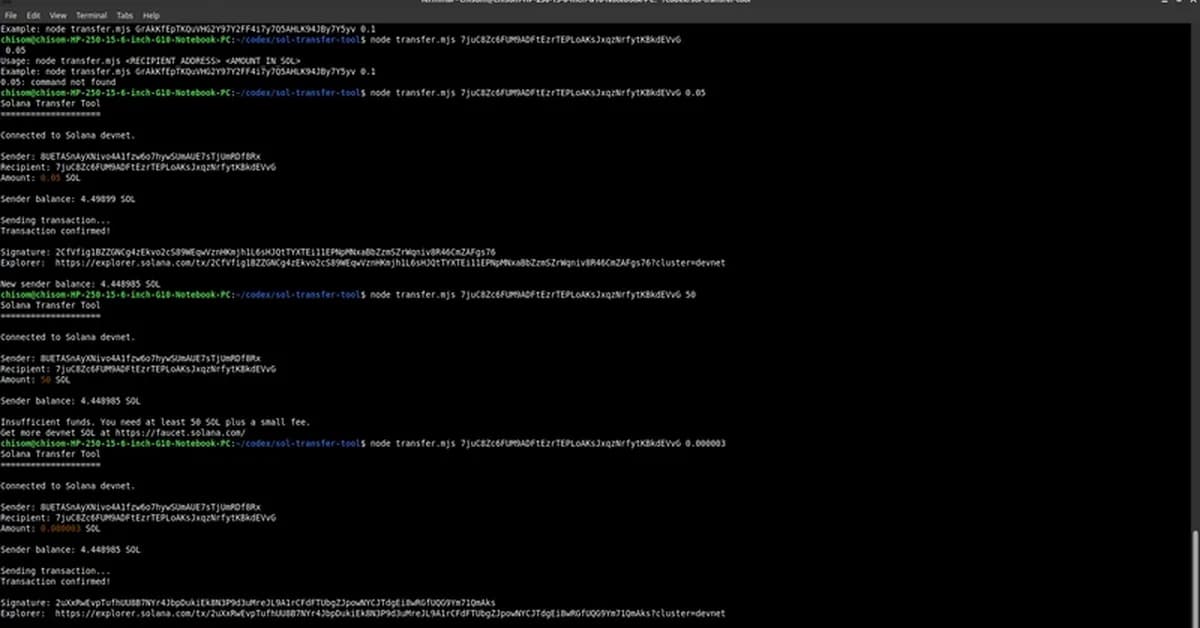The image size is (1200, 628).
Task: Open the Help menu
Action: [151, 16]
